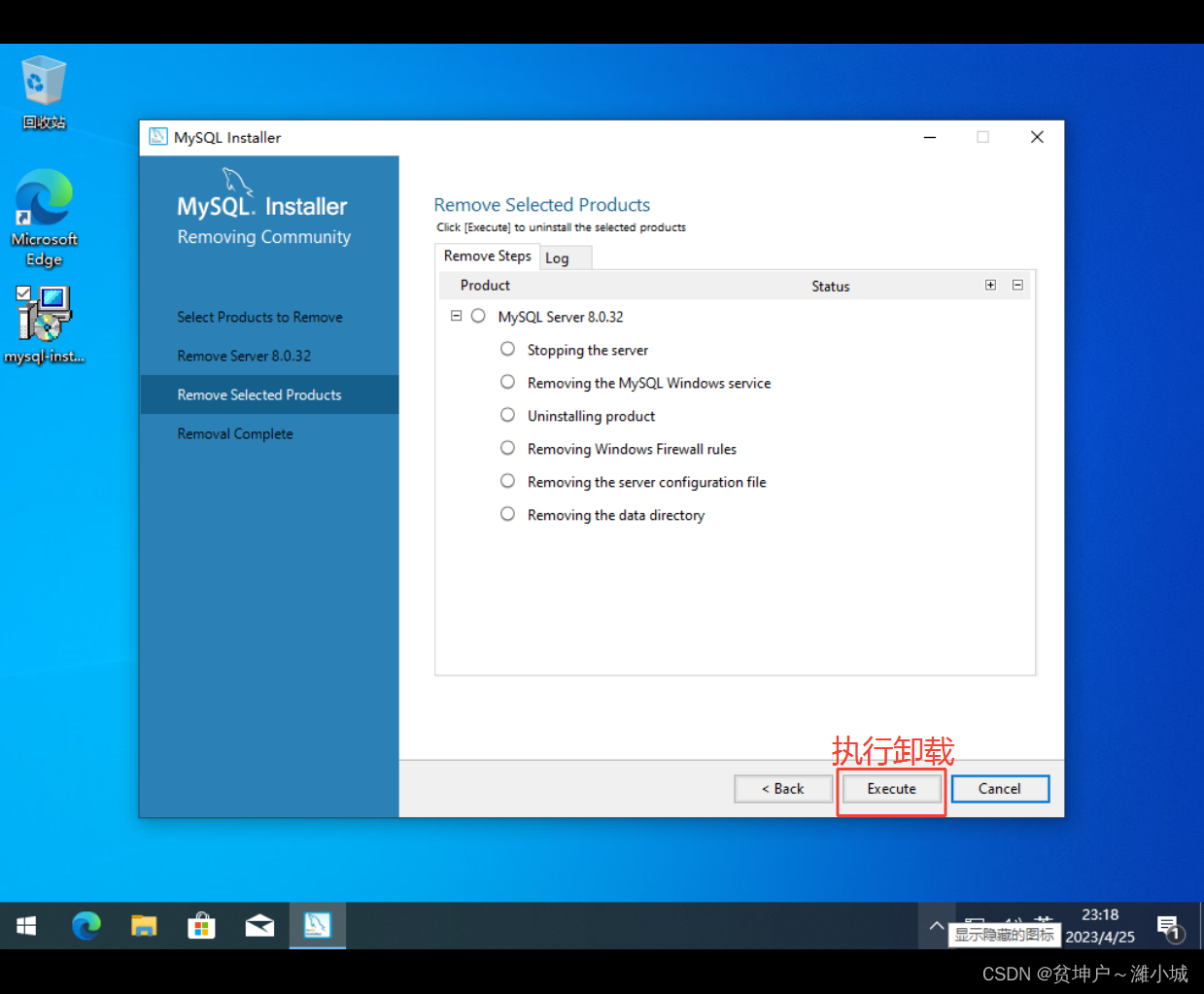Select 'Uninstalling product' step text

coord(591,416)
